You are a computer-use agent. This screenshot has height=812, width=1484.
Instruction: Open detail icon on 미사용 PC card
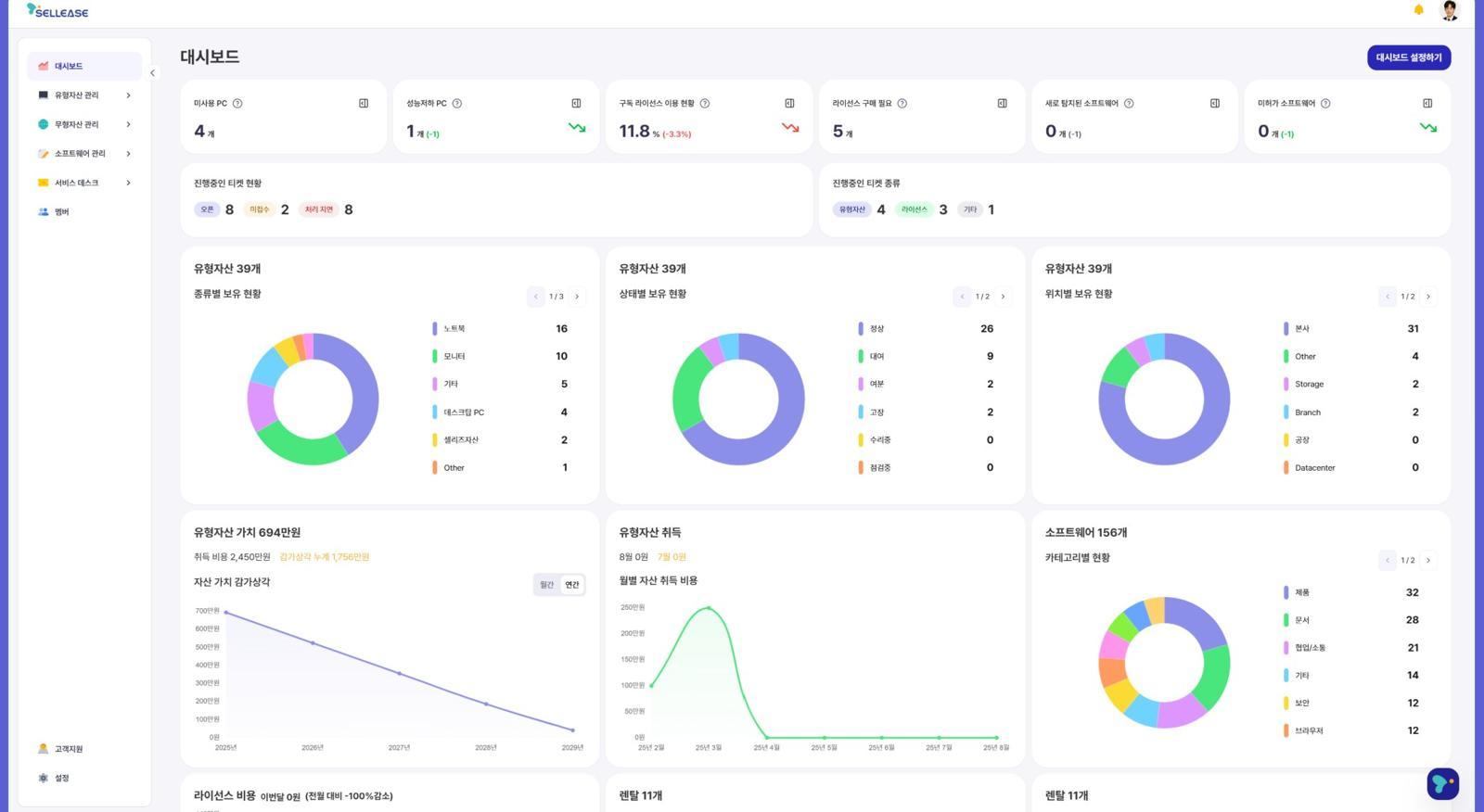(x=364, y=103)
